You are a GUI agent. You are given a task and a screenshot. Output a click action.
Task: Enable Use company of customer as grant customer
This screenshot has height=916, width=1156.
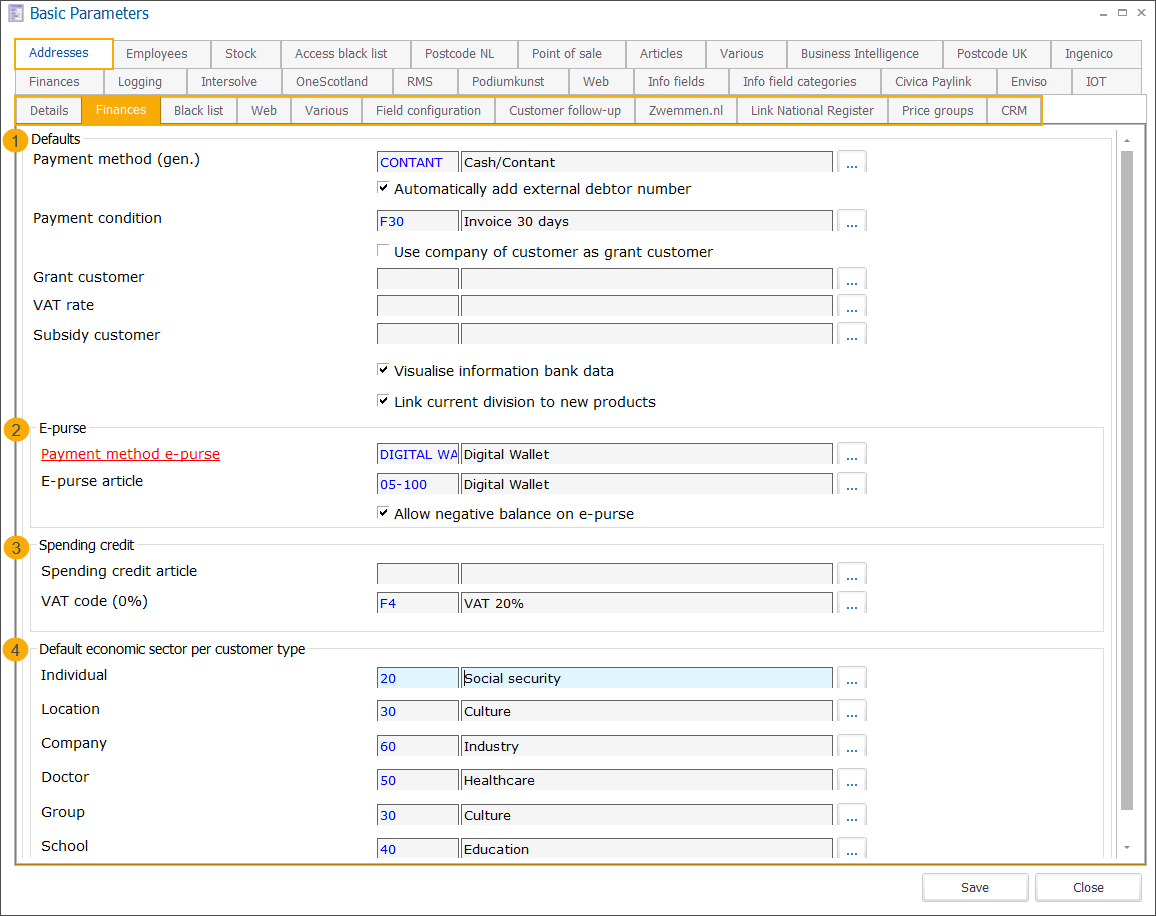coord(383,251)
